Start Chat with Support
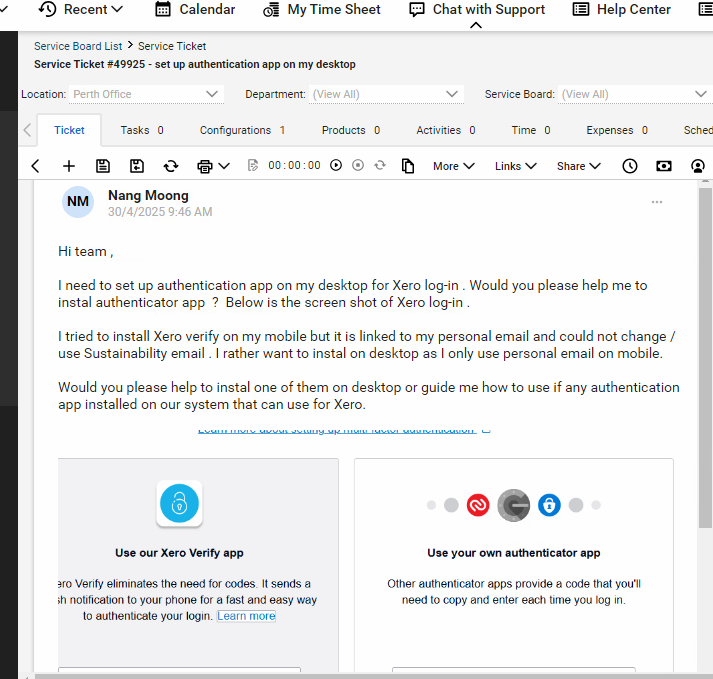Viewport: 713px width, 679px height. 477,9
